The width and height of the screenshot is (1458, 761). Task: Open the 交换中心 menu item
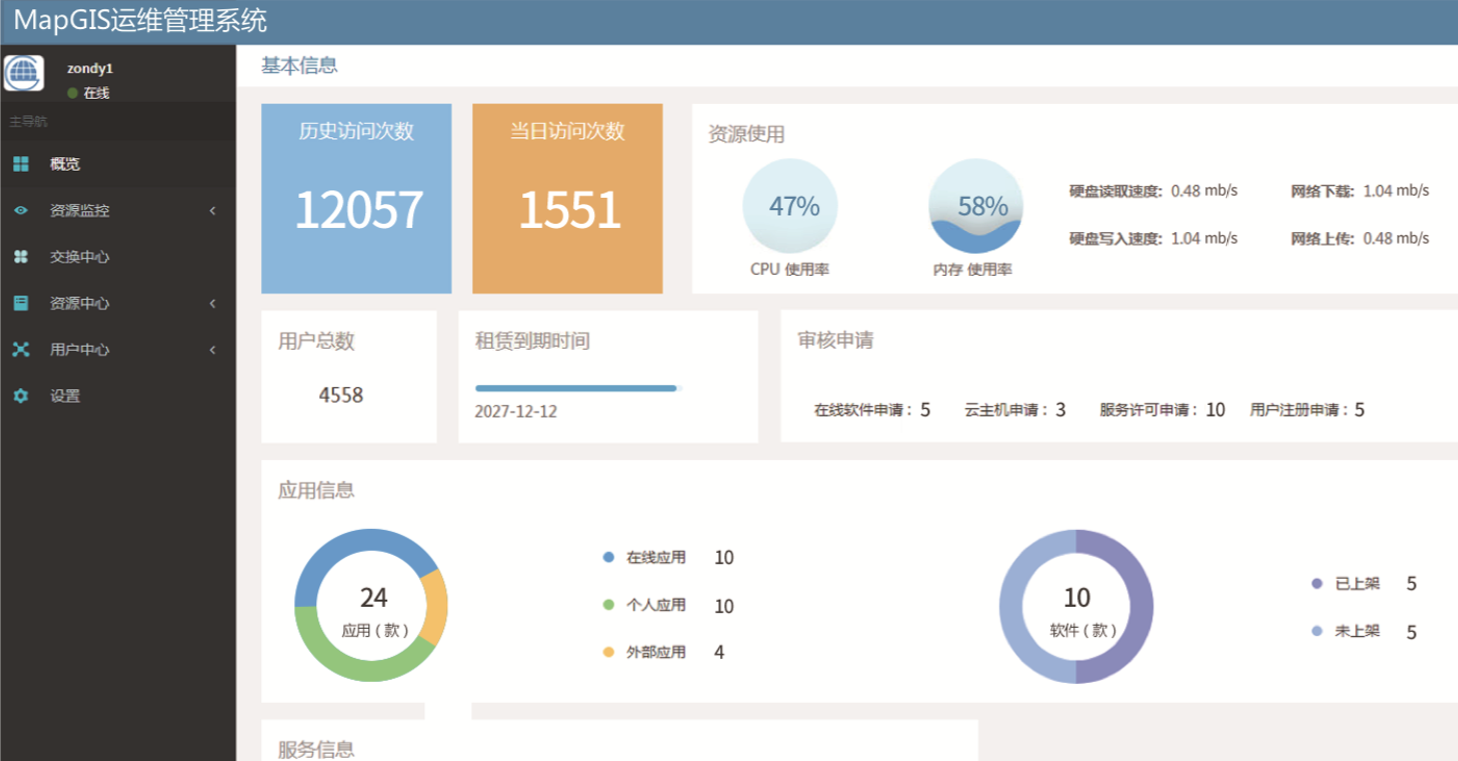(80, 257)
